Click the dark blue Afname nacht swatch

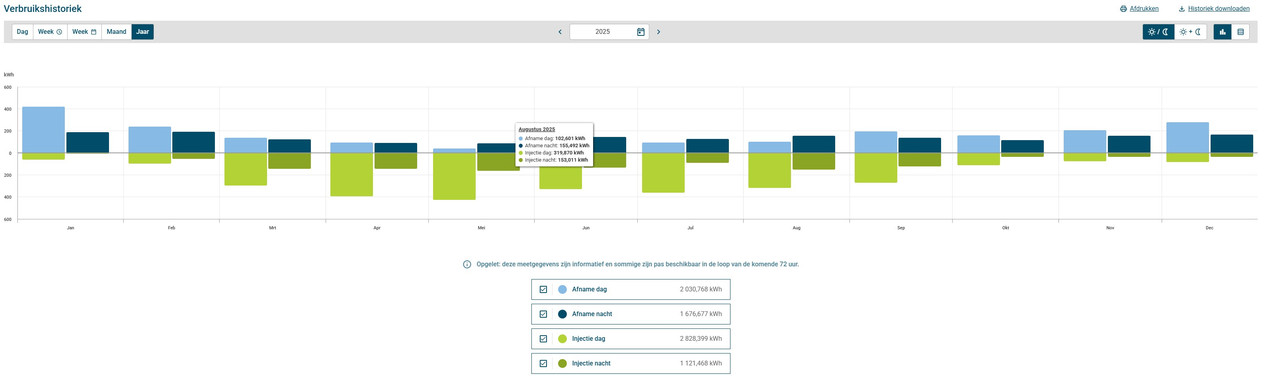(562, 314)
